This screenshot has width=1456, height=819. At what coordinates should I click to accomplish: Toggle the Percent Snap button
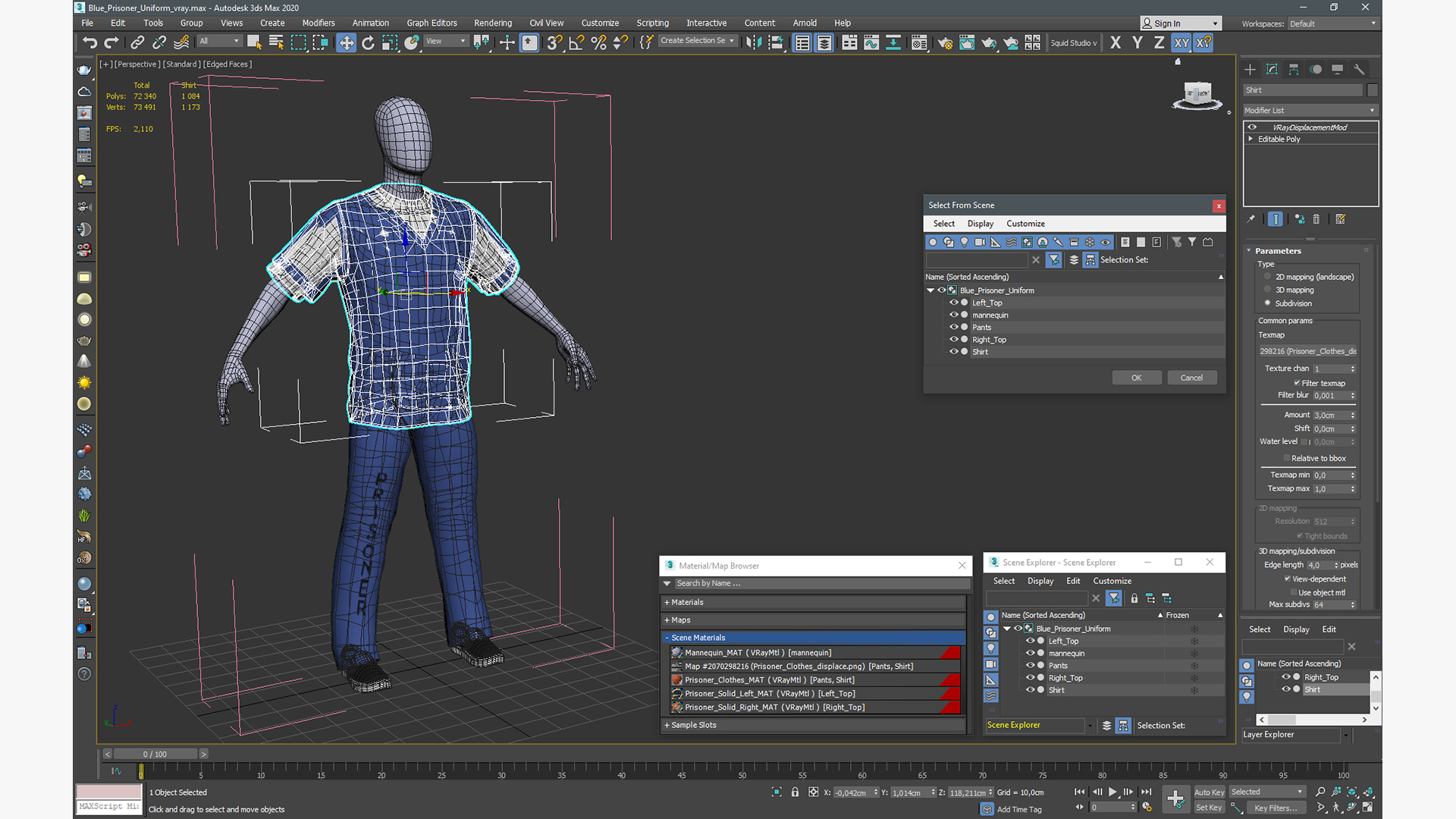(598, 42)
